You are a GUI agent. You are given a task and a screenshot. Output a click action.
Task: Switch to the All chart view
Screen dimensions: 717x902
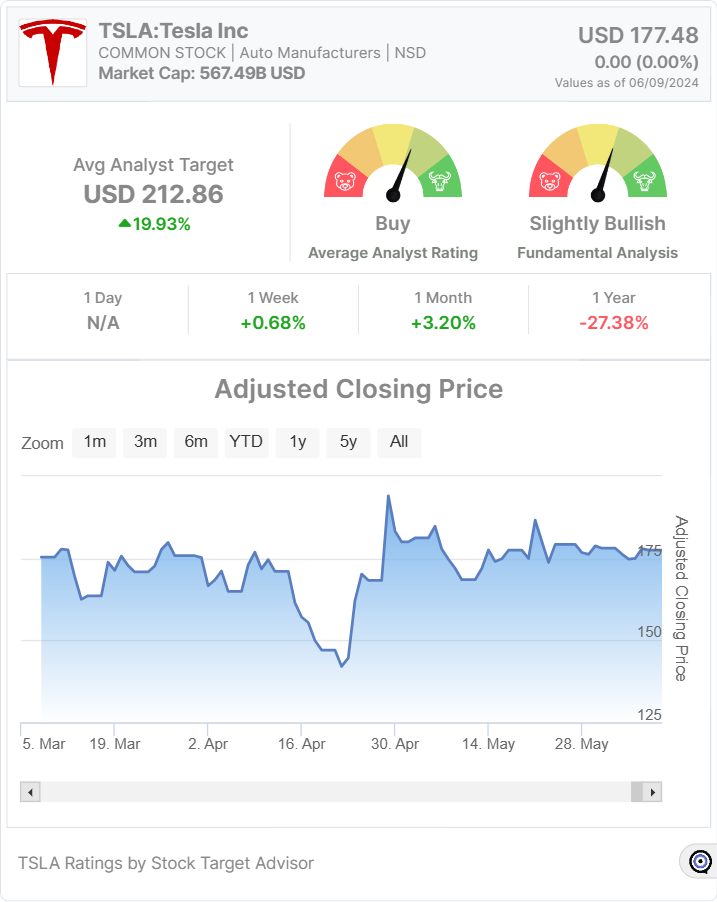[399, 442]
